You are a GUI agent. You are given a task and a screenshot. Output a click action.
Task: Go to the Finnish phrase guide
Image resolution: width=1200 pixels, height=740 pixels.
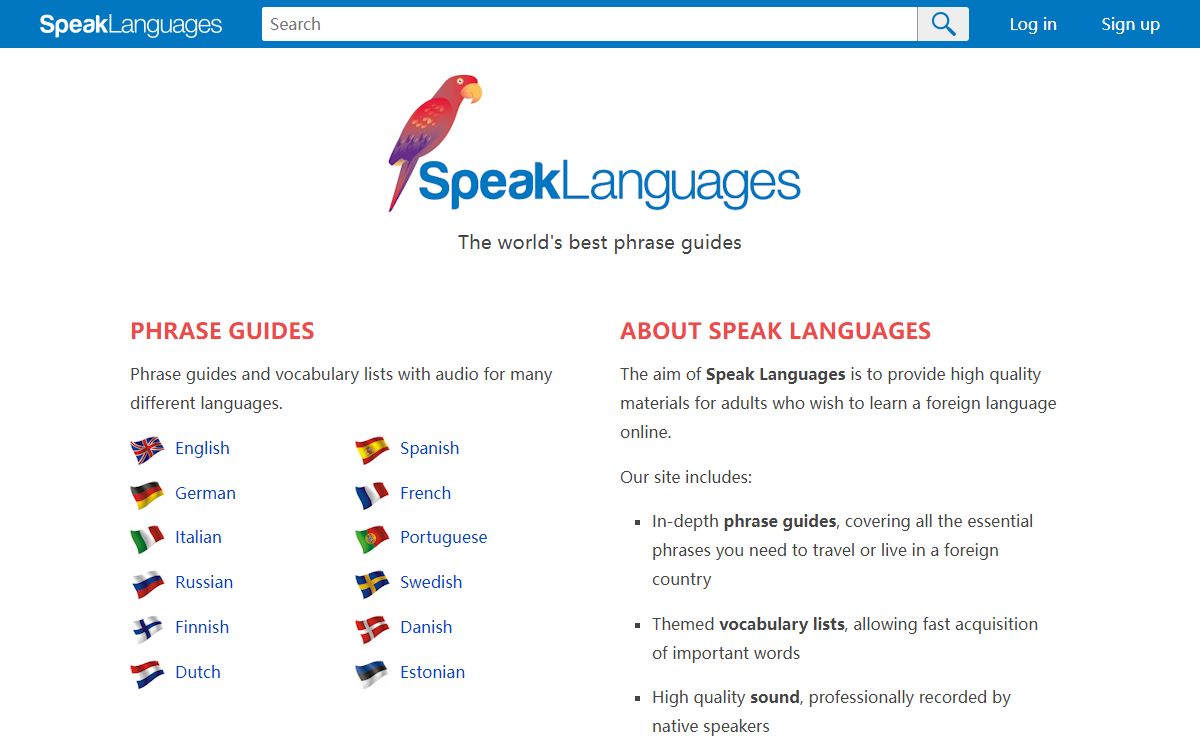[x=202, y=627]
